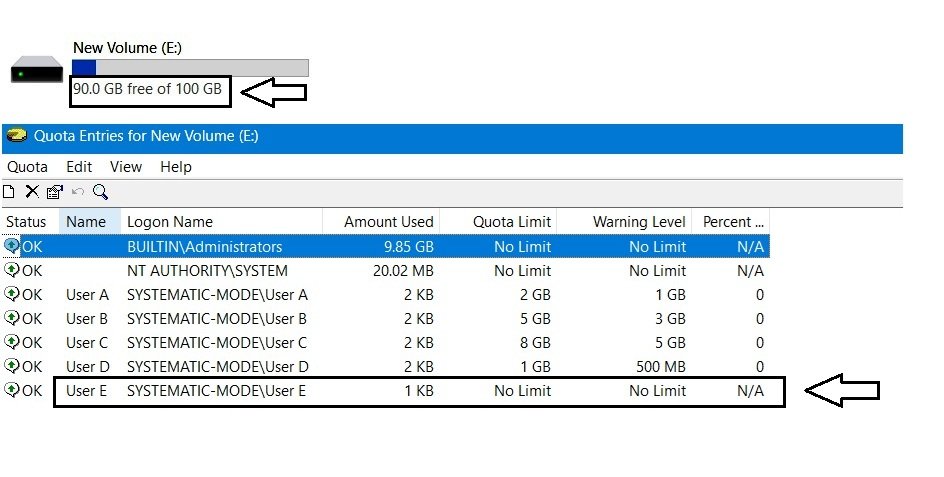Click the Undo toolbar icon
This screenshot has height=477, width=944.
tap(78, 192)
